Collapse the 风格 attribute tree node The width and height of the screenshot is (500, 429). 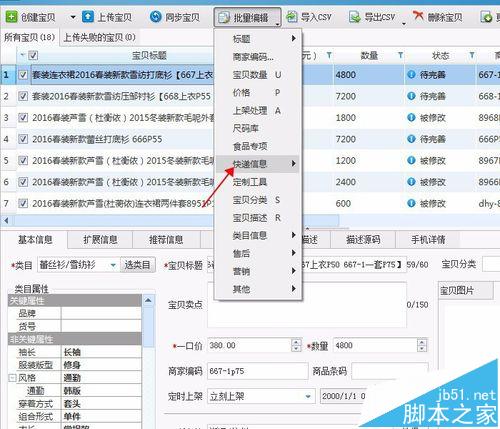pos(12,378)
